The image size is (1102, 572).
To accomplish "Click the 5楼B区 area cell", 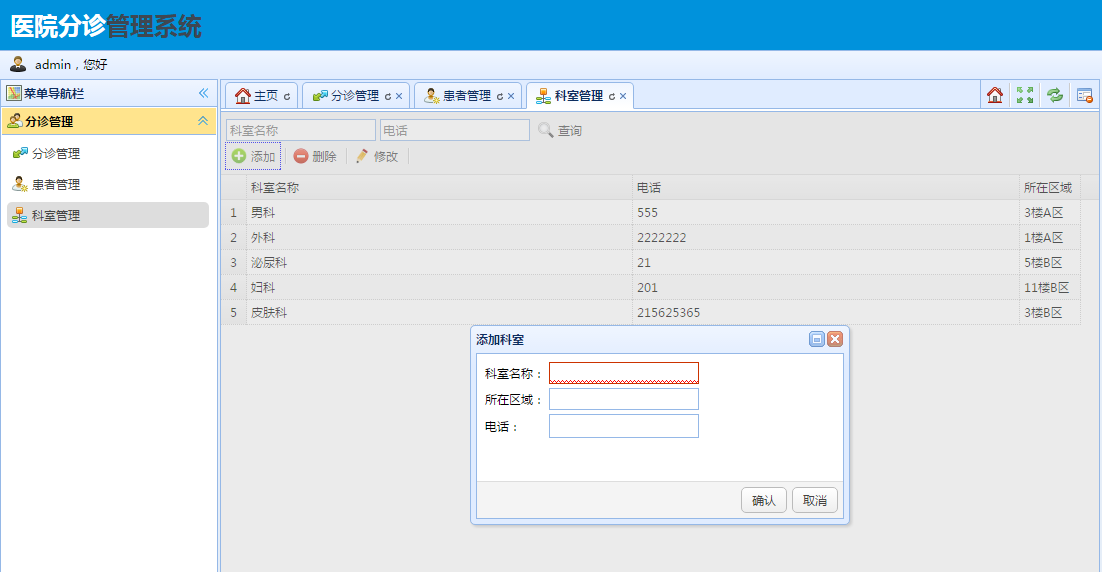I will pos(1050,262).
